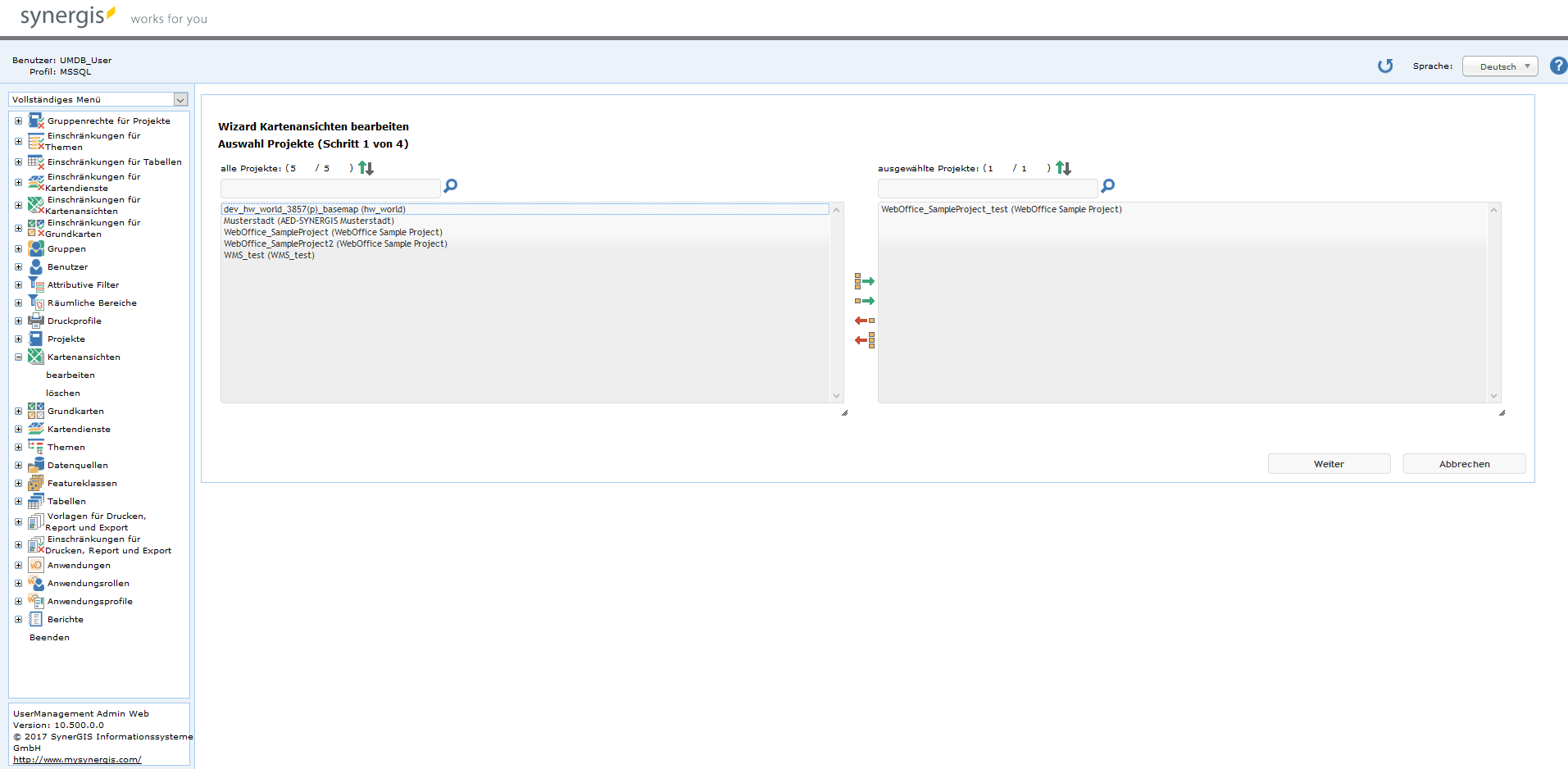Toggle sort order of the alle Projekte list
Image resolution: width=1568 pixels, height=769 pixels.
pyautogui.click(x=366, y=169)
